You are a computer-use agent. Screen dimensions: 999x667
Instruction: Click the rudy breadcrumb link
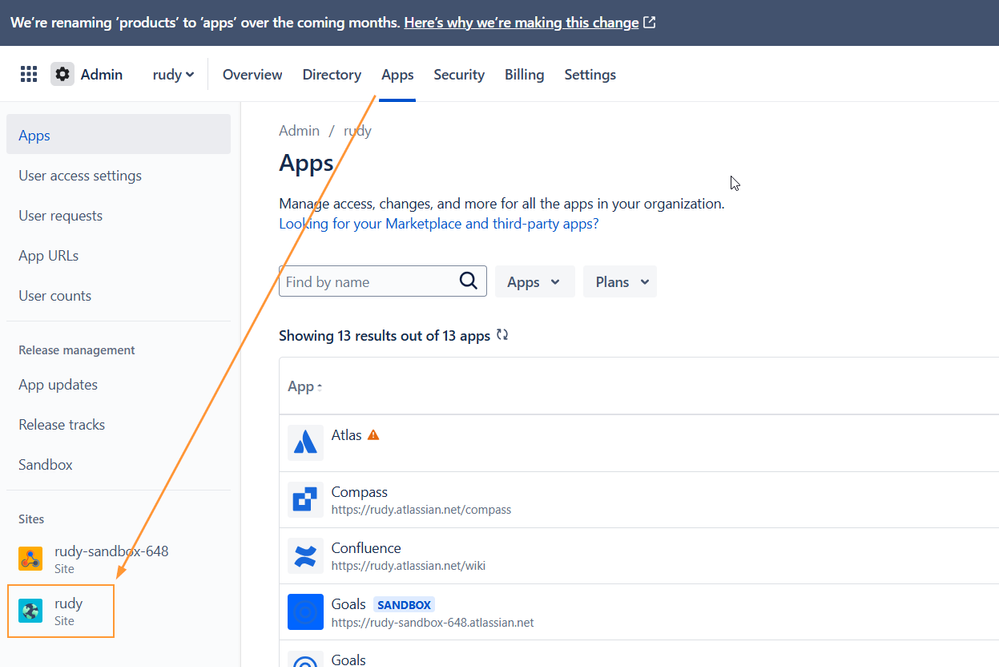(x=357, y=131)
